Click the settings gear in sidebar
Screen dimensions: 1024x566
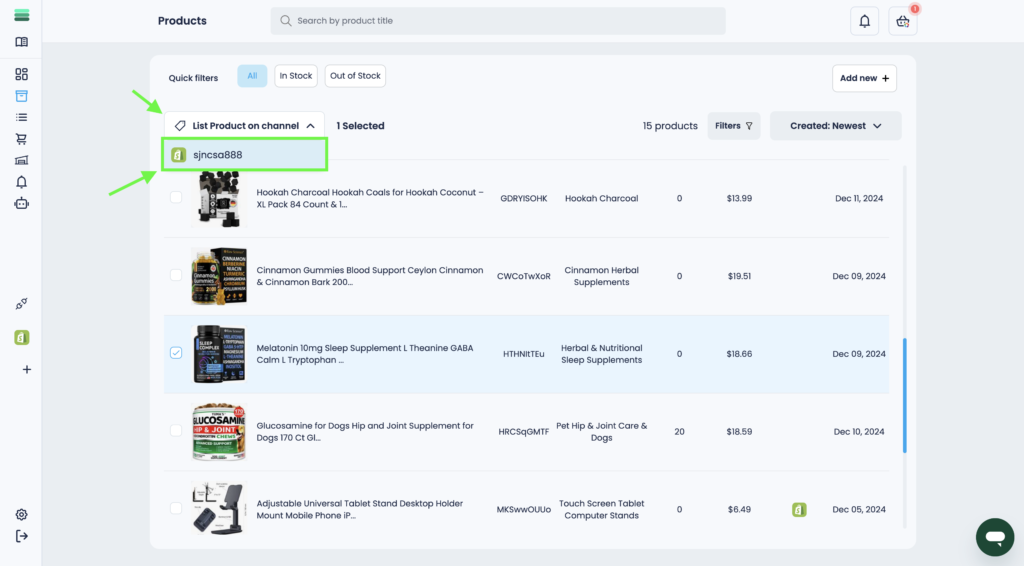coord(21,514)
